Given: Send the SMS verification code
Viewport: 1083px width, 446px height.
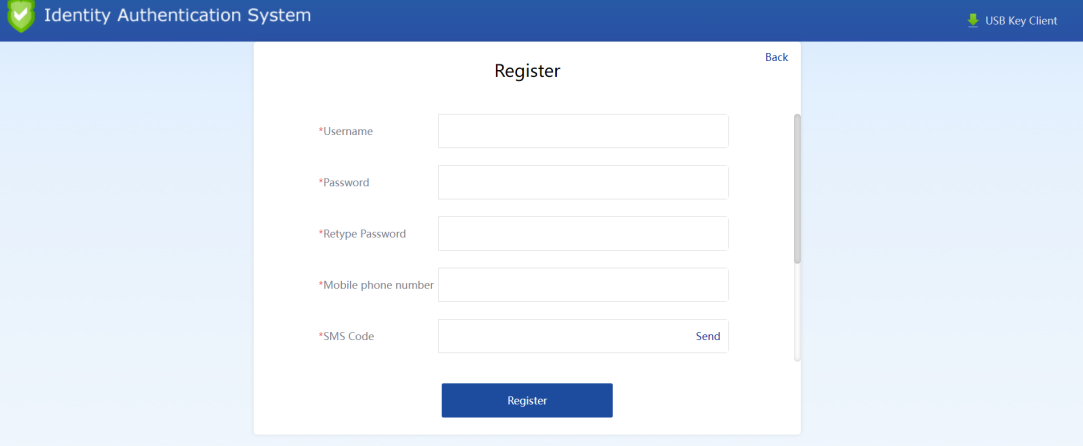Looking at the screenshot, I should (x=708, y=336).
